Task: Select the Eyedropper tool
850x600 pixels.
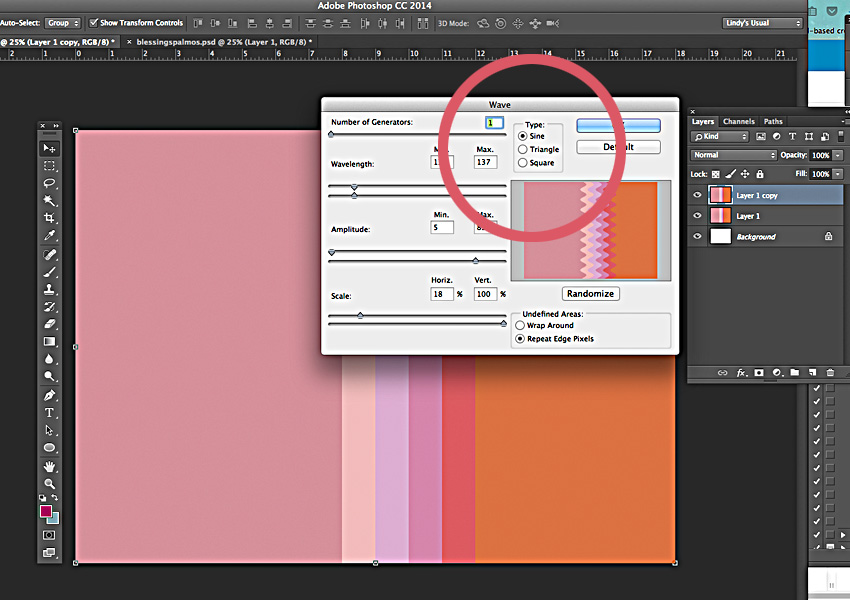Action: tap(49, 236)
